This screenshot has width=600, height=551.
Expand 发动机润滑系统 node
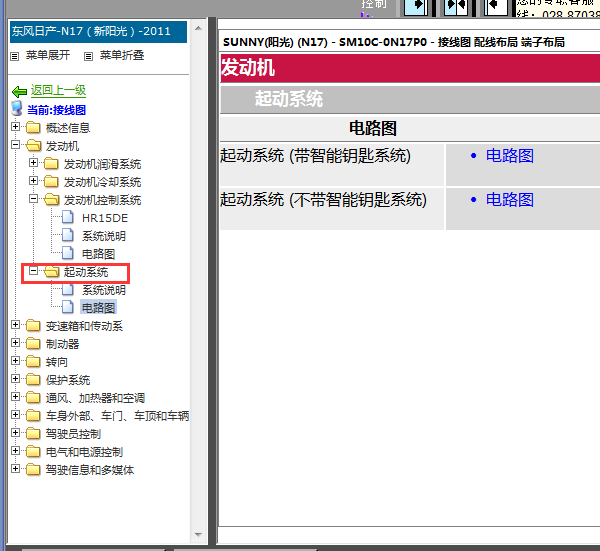pyautogui.click(x=33, y=163)
